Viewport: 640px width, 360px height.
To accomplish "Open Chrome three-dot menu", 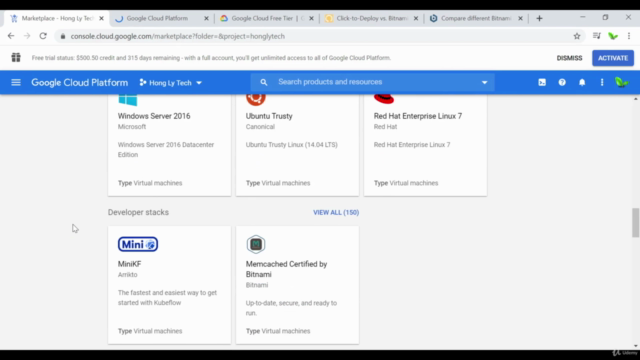I will [x=629, y=36].
